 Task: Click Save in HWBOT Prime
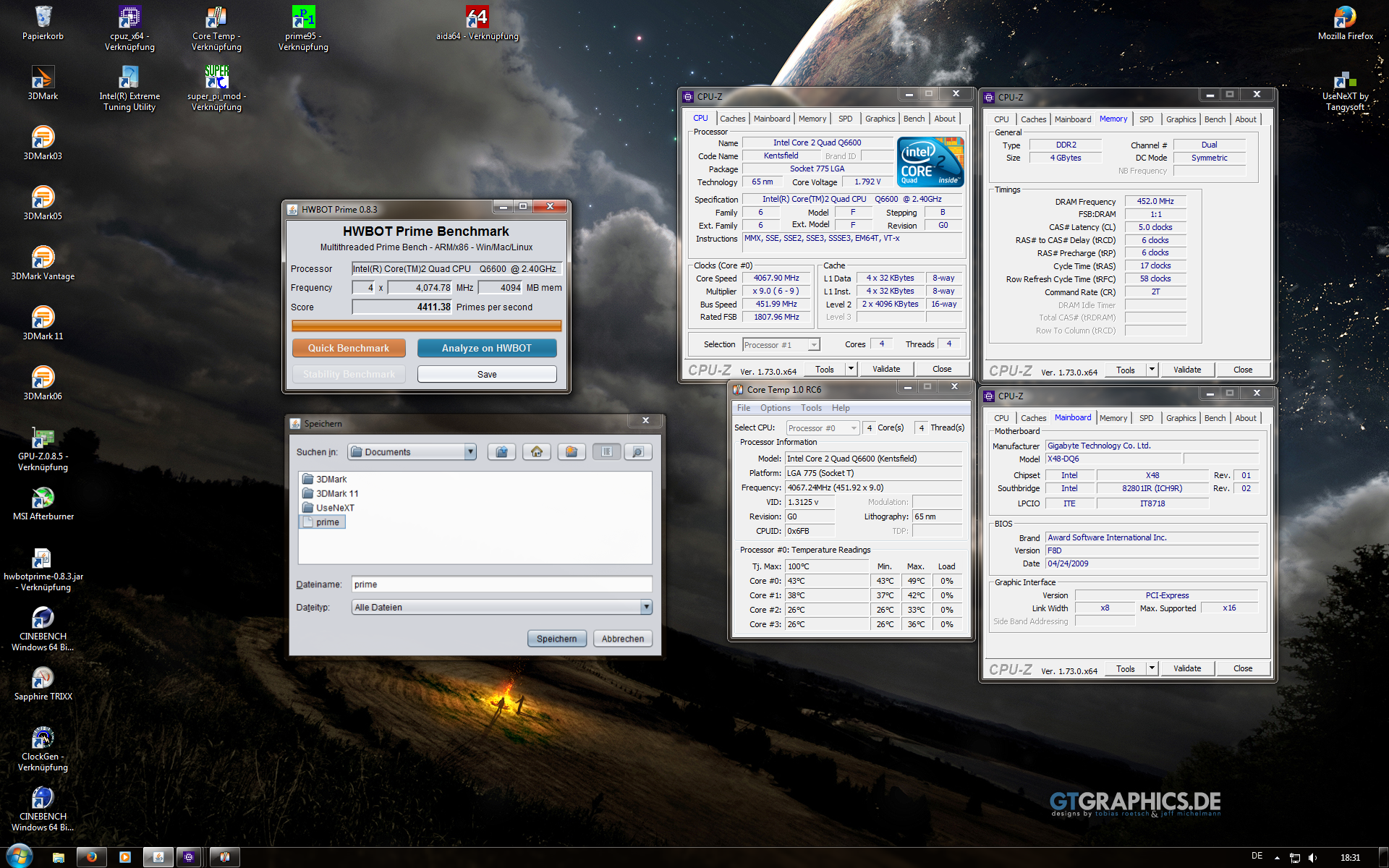(487, 374)
